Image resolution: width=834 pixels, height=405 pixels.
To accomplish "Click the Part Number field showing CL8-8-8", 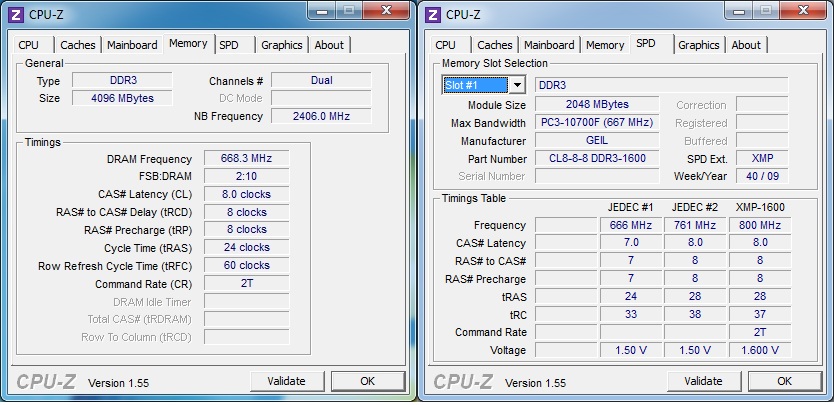I will point(596,158).
